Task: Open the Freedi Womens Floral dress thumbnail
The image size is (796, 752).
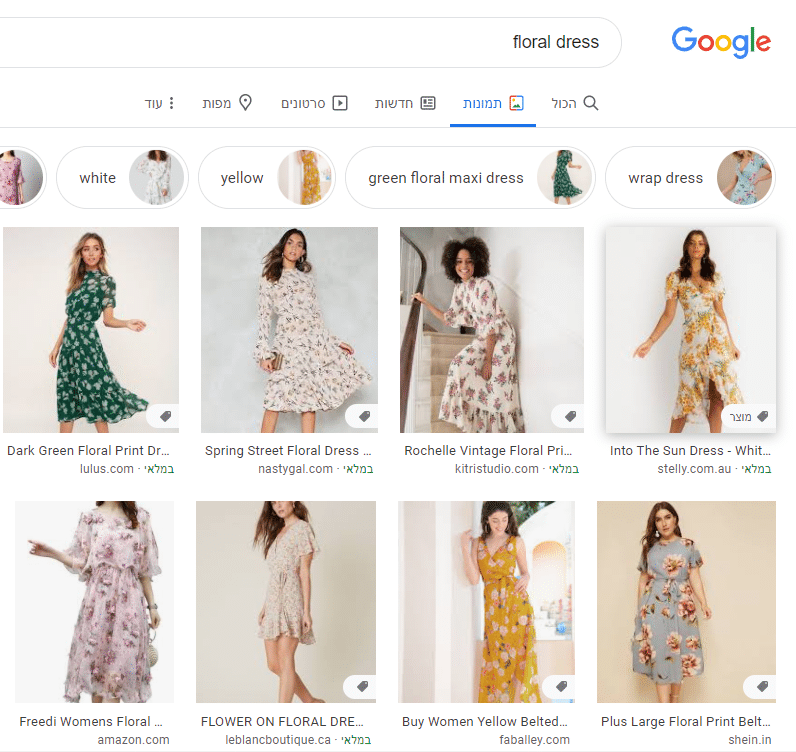Action: coord(94,602)
